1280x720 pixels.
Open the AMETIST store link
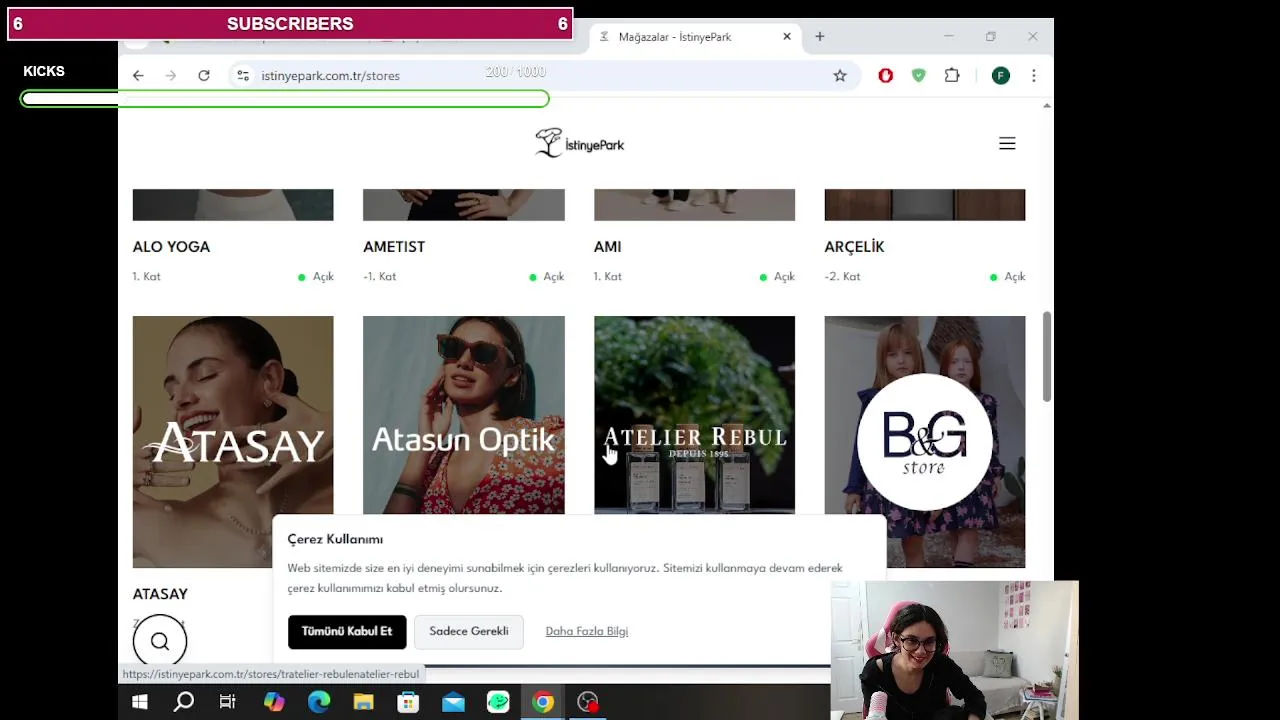pyautogui.click(x=394, y=247)
